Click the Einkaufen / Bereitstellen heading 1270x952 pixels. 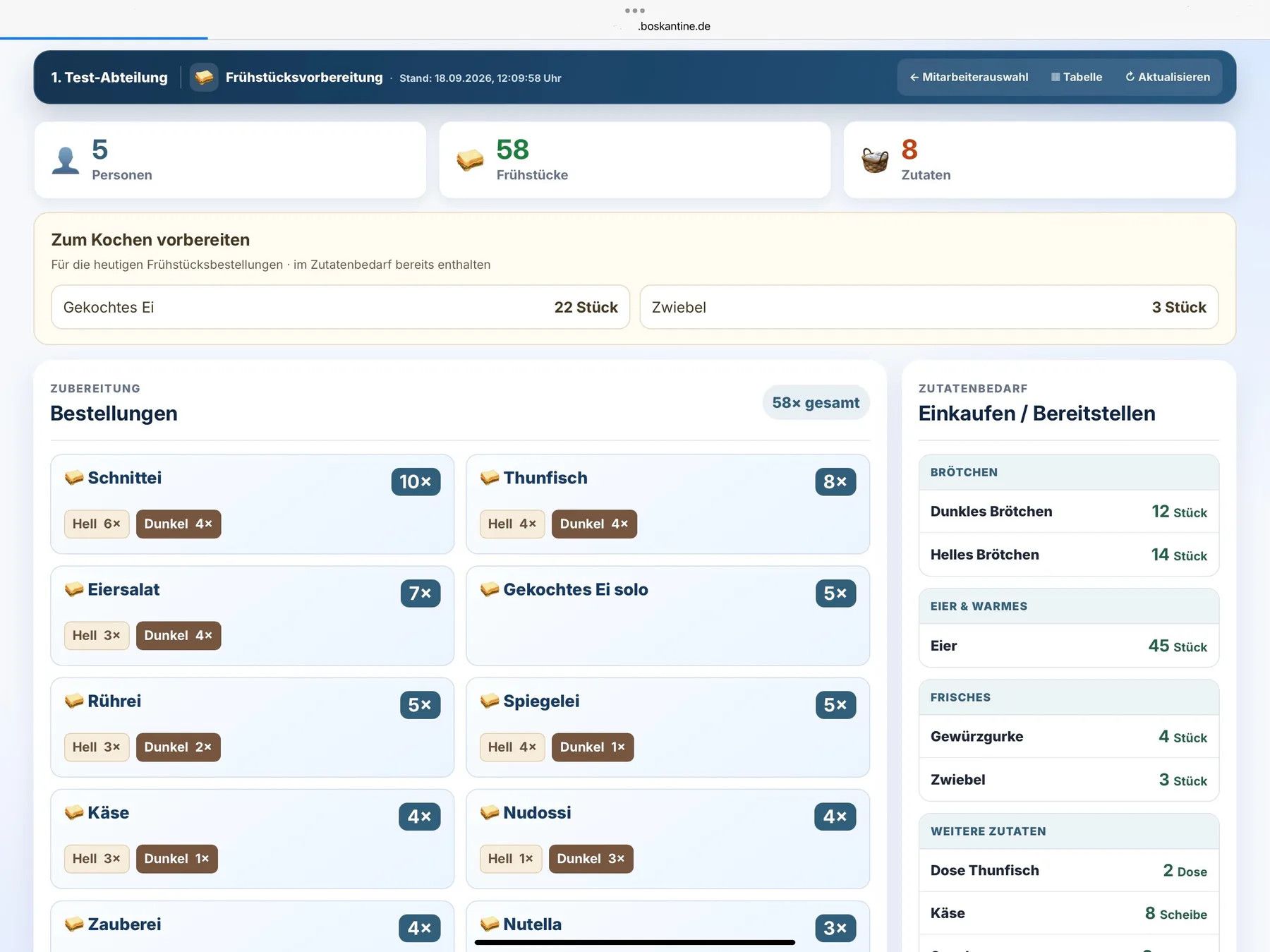[x=1037, y=414]
